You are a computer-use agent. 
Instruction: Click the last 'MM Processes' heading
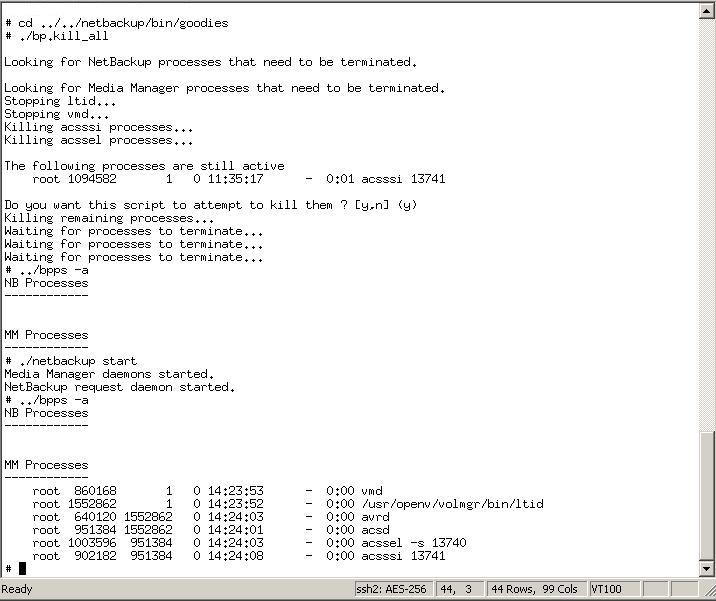pyautogui.click(x=46, y=465)
